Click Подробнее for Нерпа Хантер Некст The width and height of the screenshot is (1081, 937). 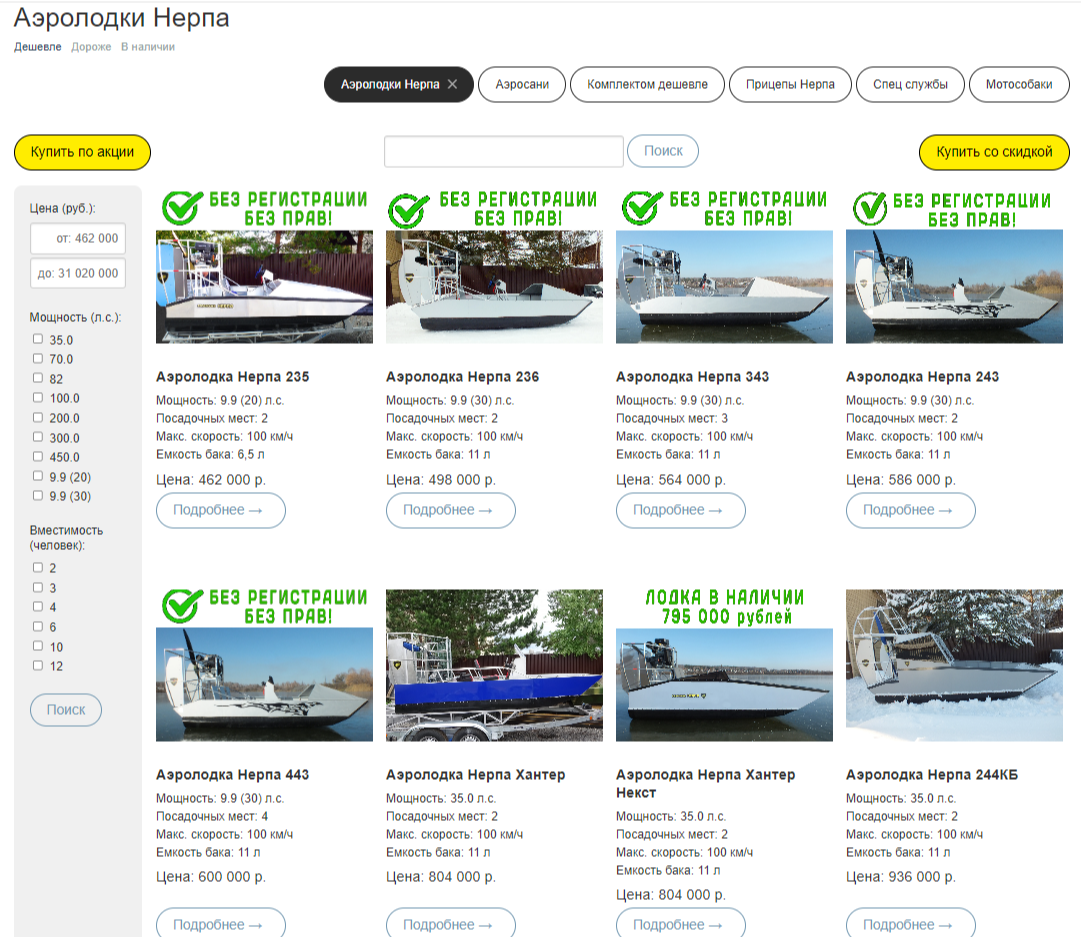tap(680, 923)
